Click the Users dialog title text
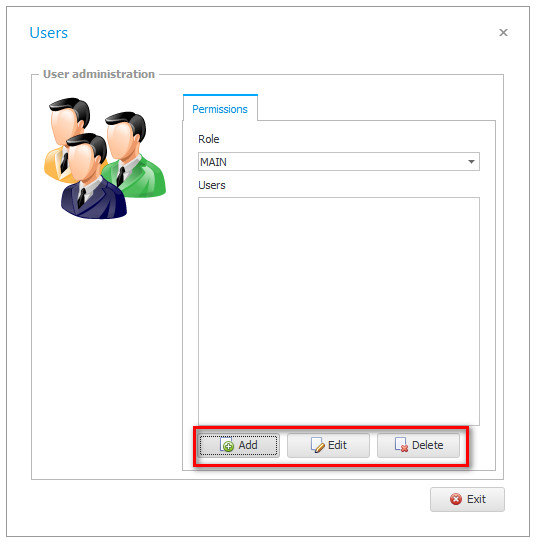The height and width of the screenshot is (541, 541). click(x=49, y=33)
